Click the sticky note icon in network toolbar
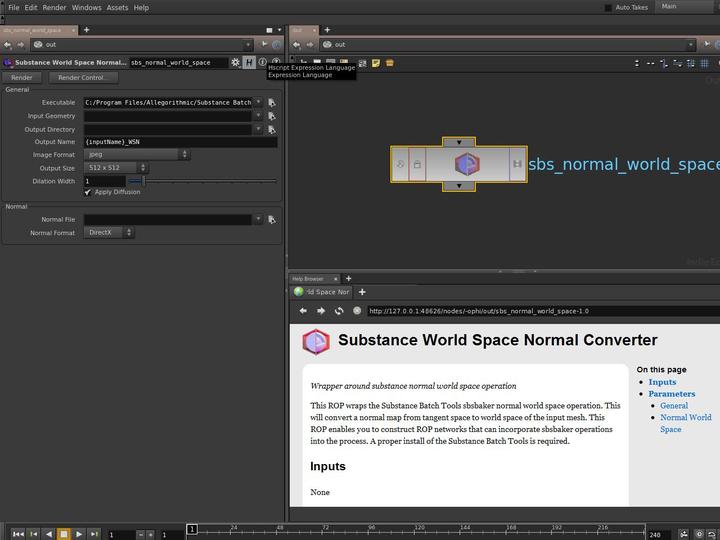The image size is (720, 540). (376, 63)
